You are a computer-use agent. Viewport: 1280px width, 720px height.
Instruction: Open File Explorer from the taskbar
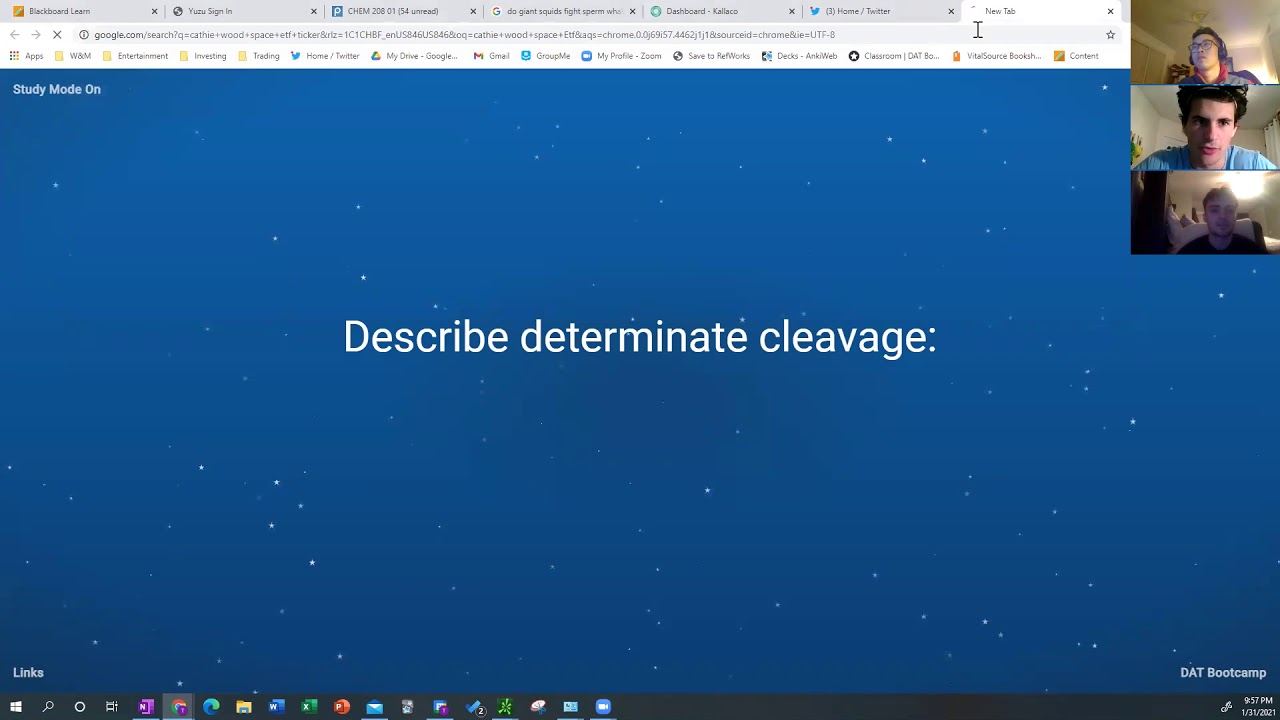click(244, 707)
